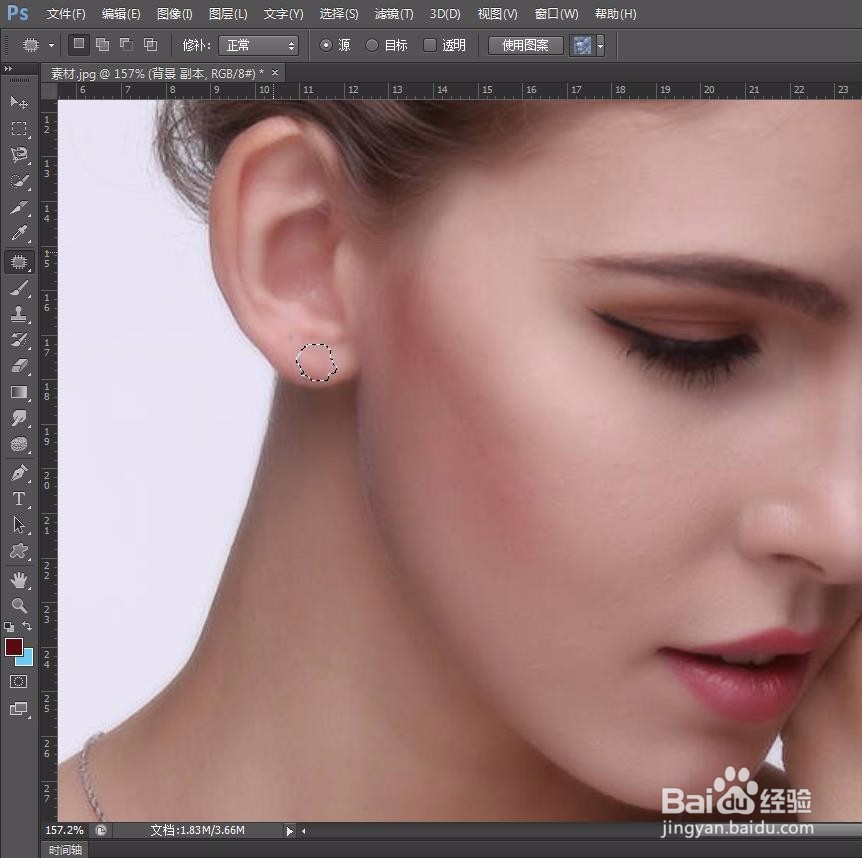Open the Patch tool preset picker arrow
Viewport: 862px width, 858px height.
(51, 45)
